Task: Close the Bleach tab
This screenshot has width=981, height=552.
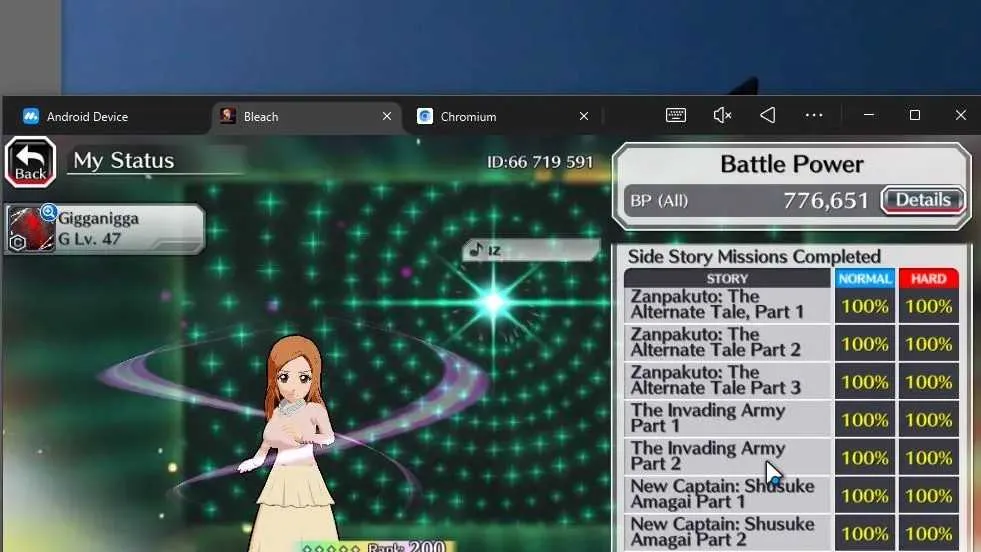Action: pyautogui.click(x=387, y=116)
